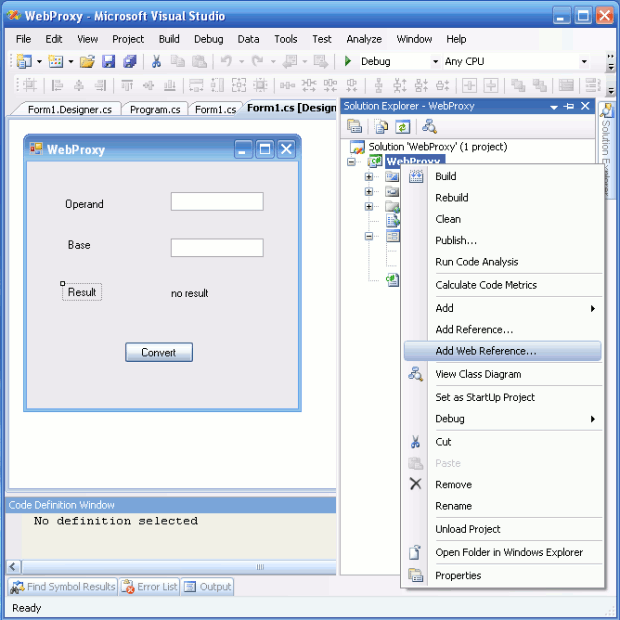Click View Class Diagram icon in Solution Explorer toolbar
620x620 pixels.
pos(429,126)
